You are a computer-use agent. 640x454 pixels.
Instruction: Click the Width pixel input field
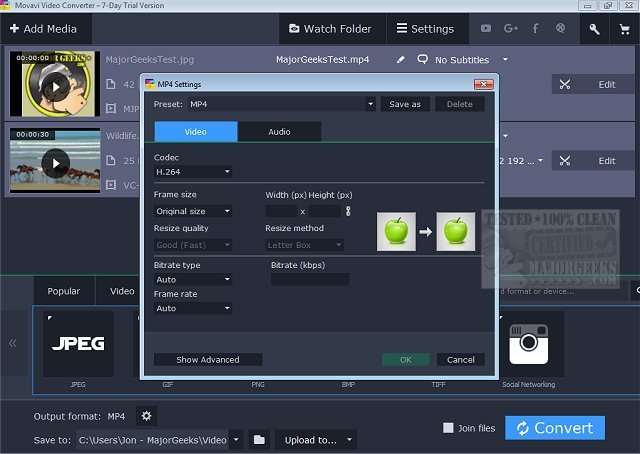coord(281,211)
